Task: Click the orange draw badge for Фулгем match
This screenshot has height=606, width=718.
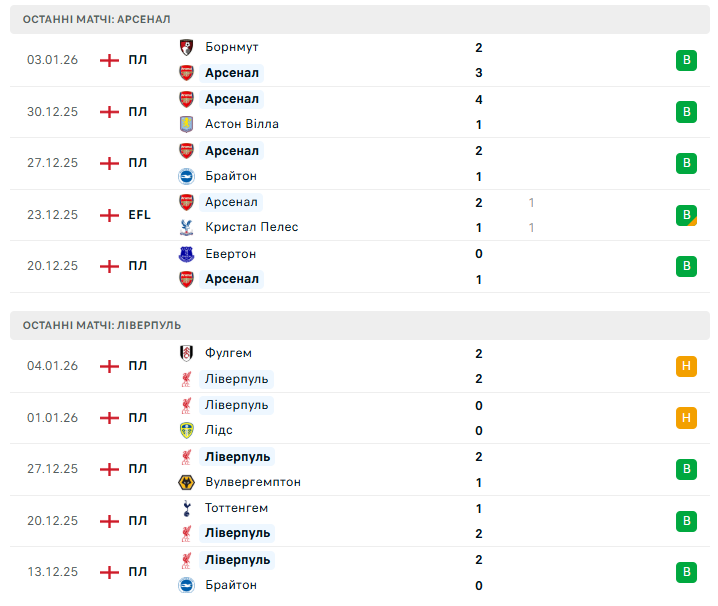Action: point(686,366)
